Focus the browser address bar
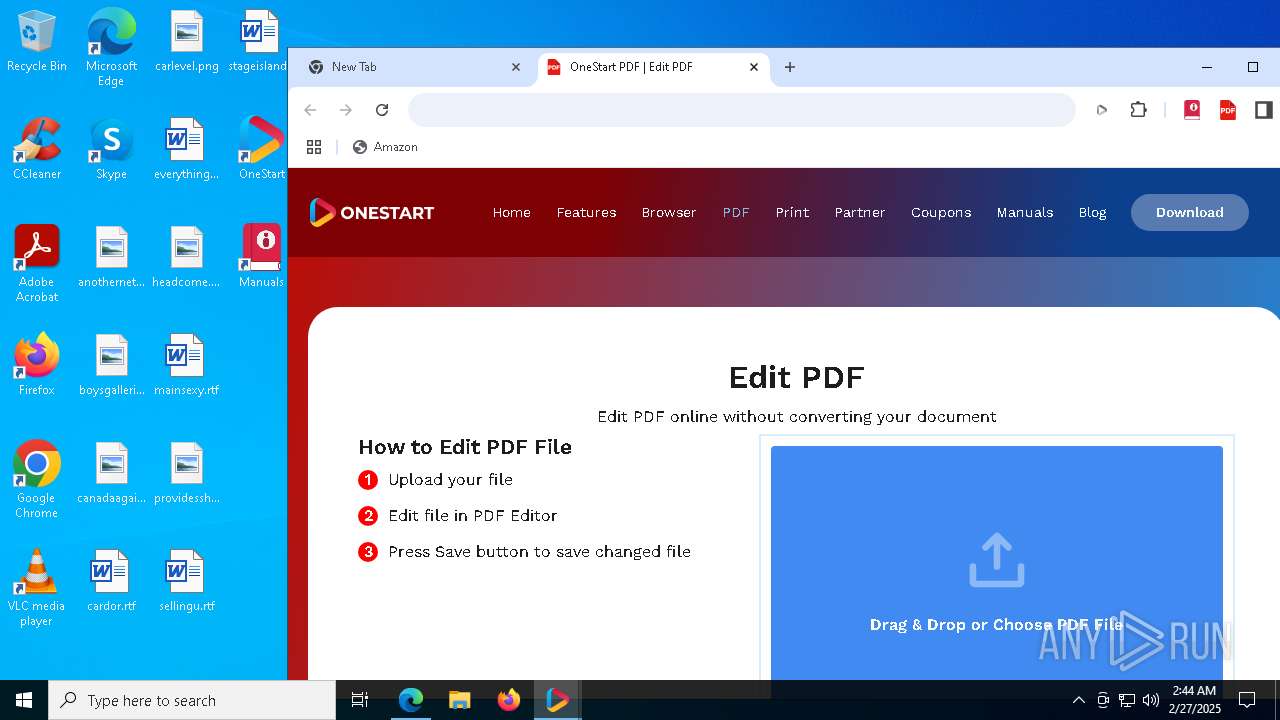1280x720 pixels. pos(741,110)
